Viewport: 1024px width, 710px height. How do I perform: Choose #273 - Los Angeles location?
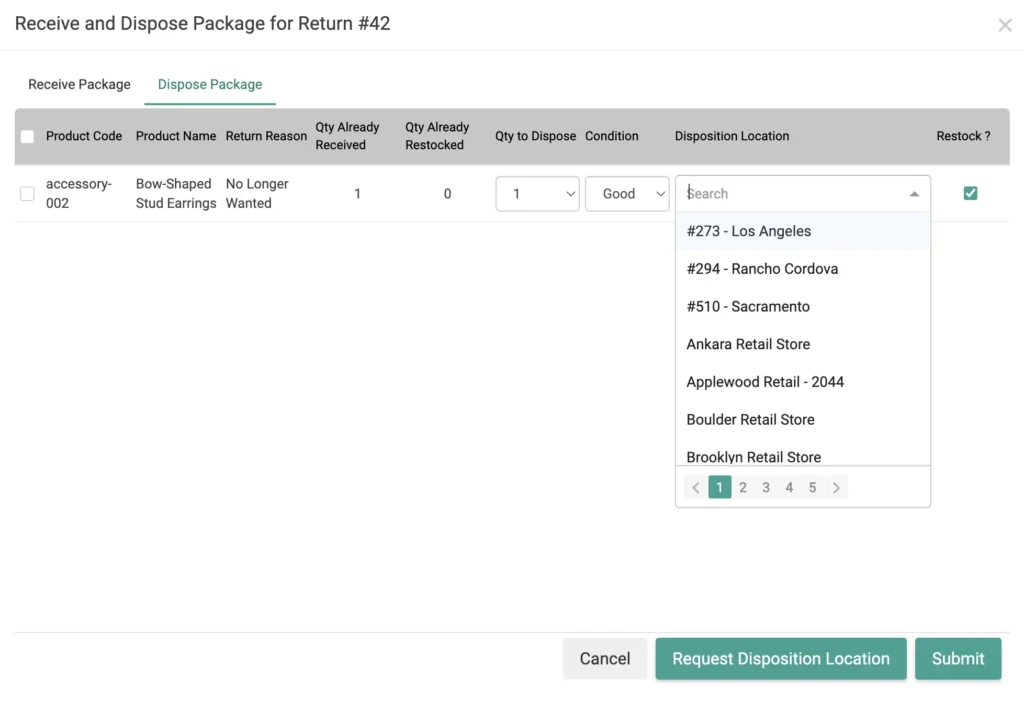[x=749, y=231]
